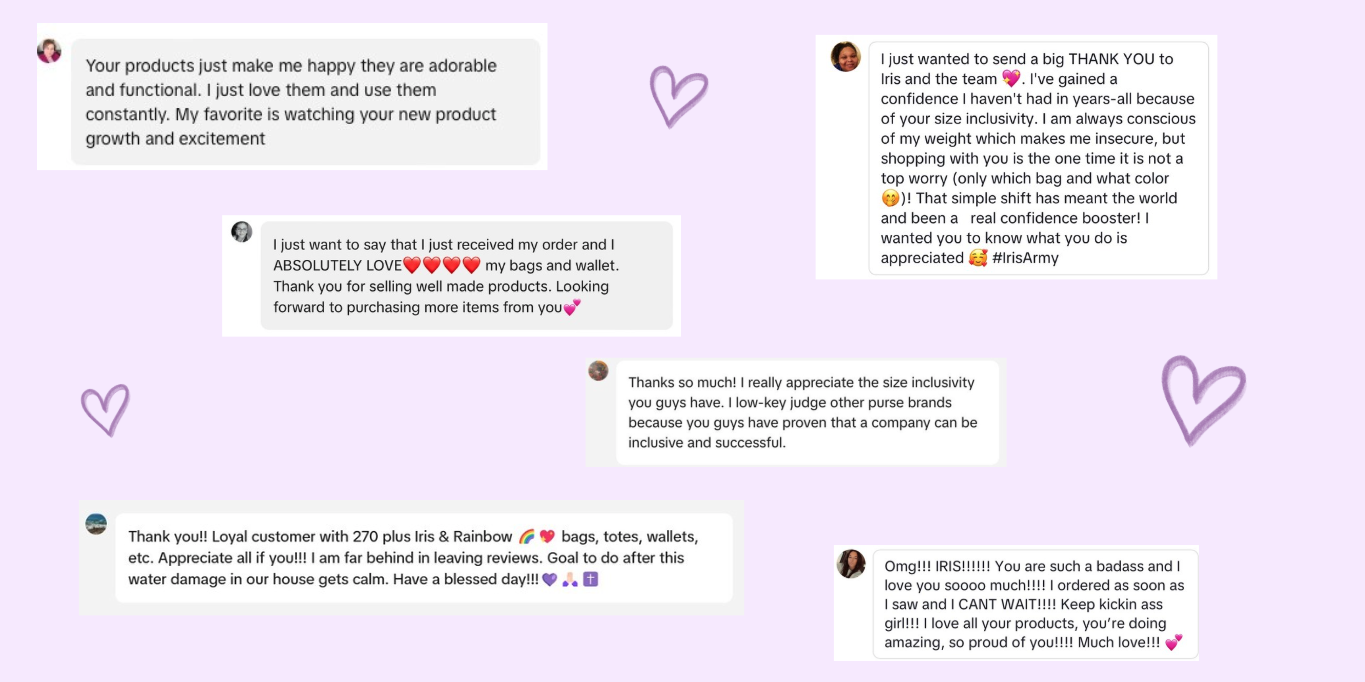Click the adorable and functional review bubble

(305, 102)
